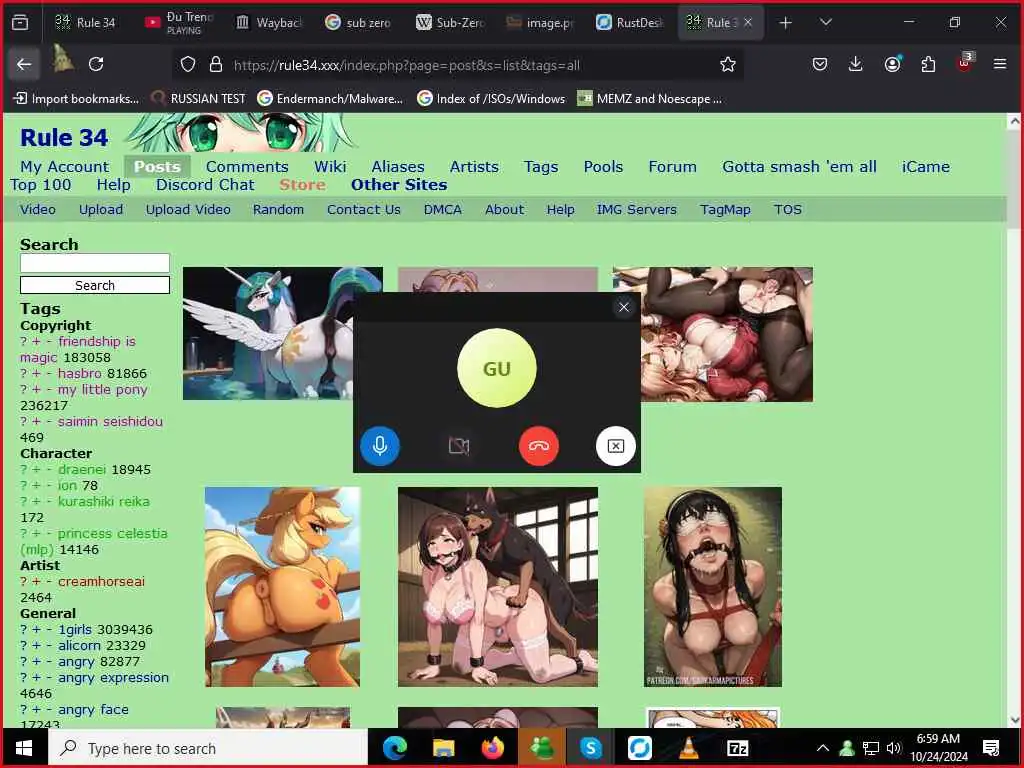This screenshot has height=768, width=1024.
Task: Open Wiki in site navigation
Action: pos(330,167)
